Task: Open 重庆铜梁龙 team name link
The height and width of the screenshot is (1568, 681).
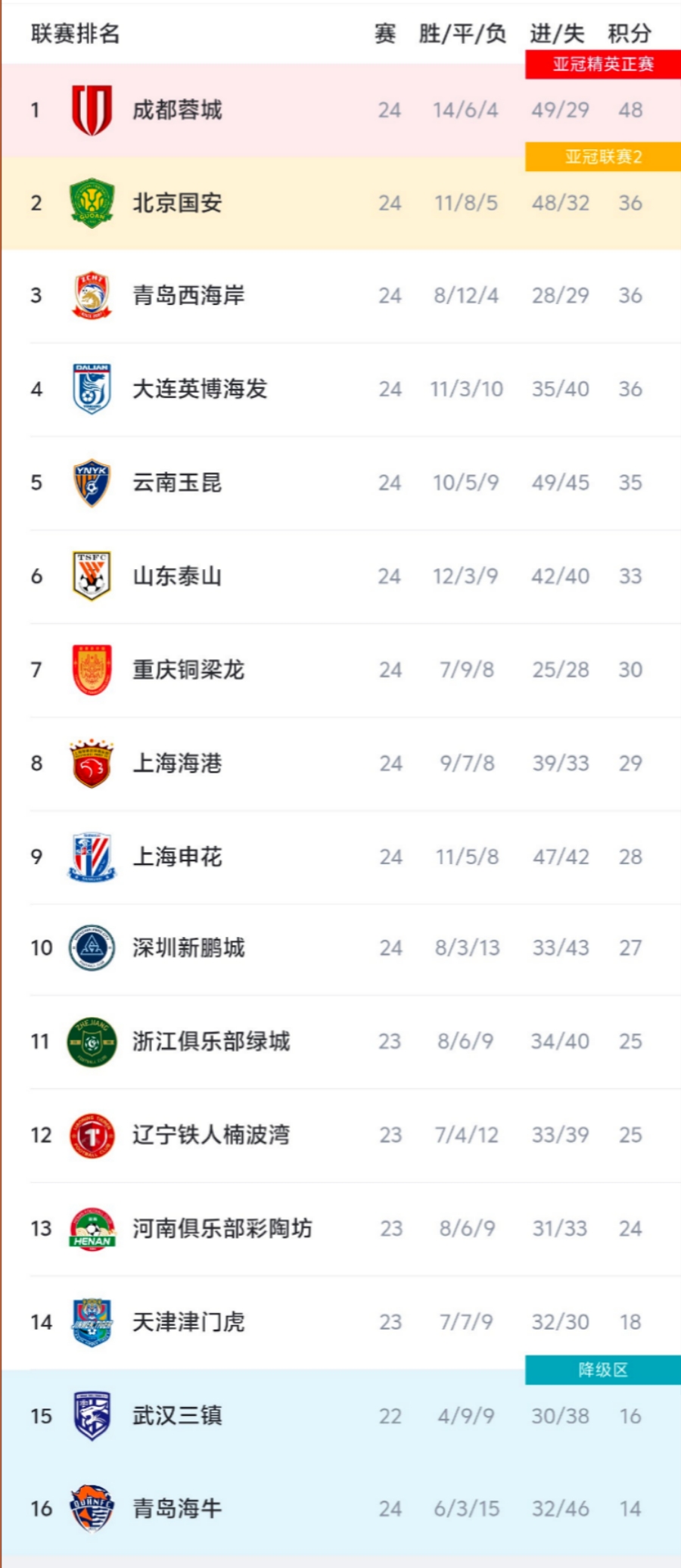Action: click(x=188, y=670)
